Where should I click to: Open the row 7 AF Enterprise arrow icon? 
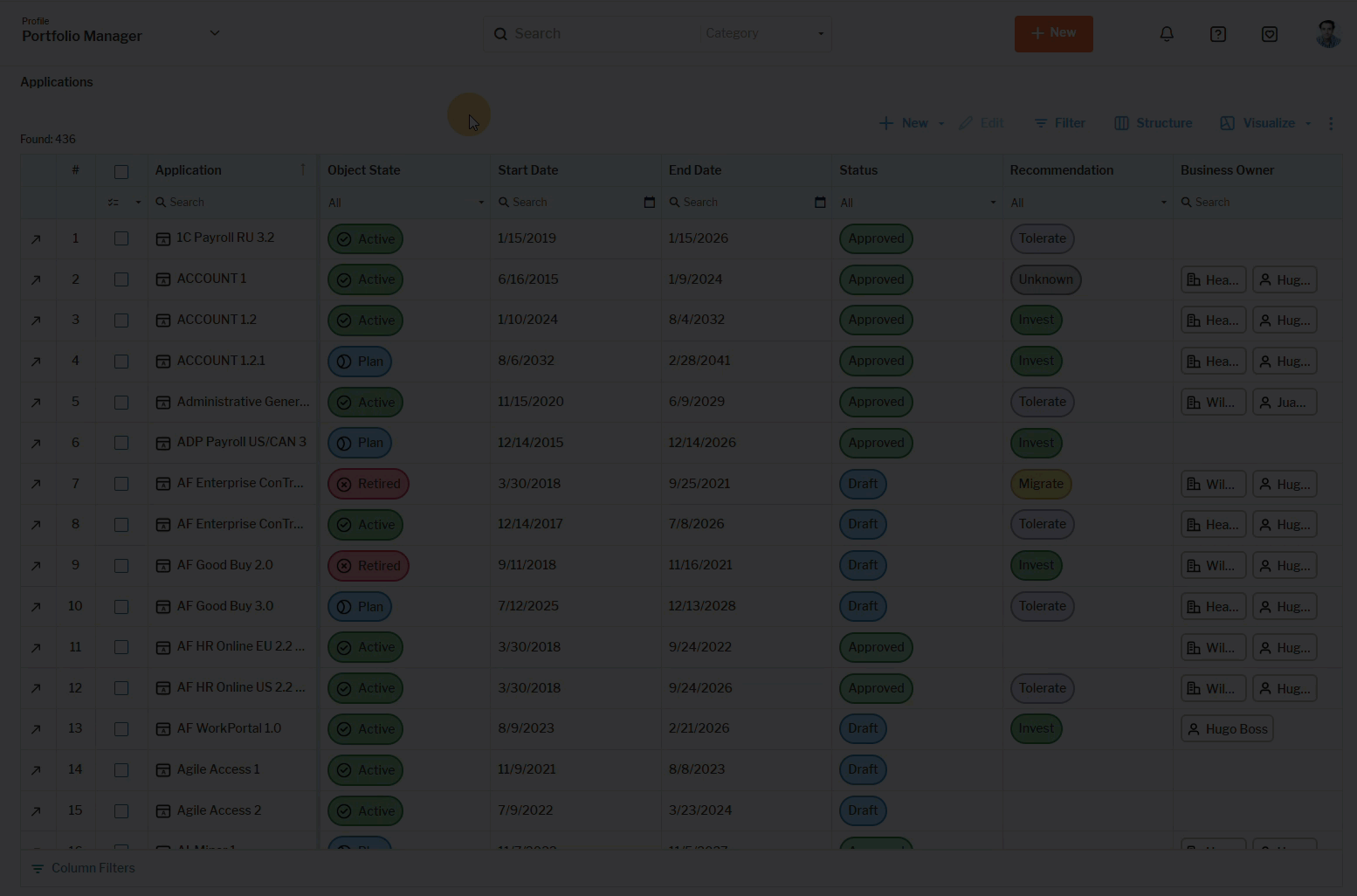(x=36, y=485)
